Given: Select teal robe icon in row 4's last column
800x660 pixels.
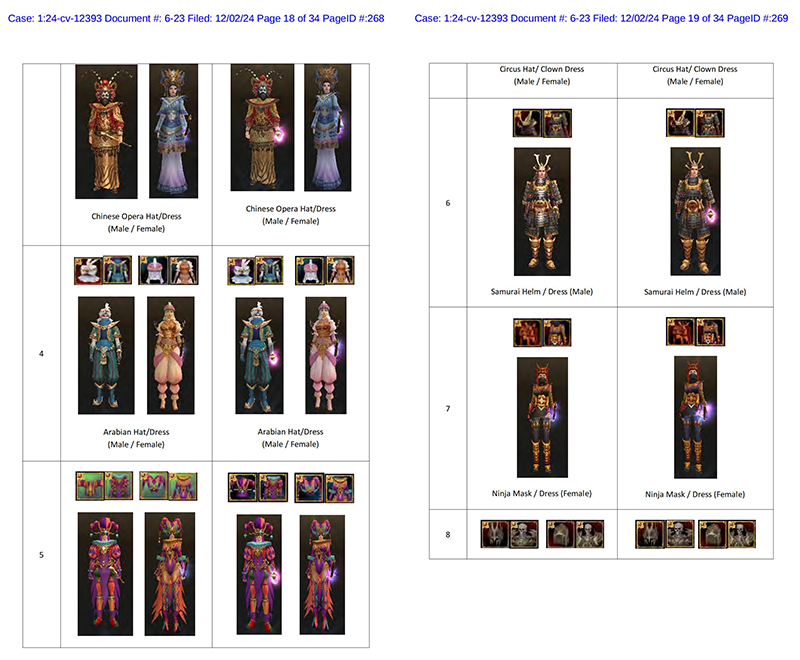Looking at the screenshot, I should (x=269, y=270).
